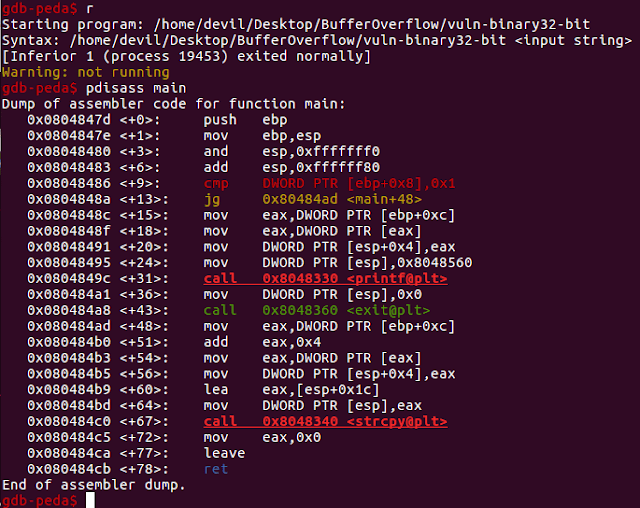Click the leave instruction
The width and height of the screenshot is (640, 508).
pyautogui.click(x=223, y=453)
